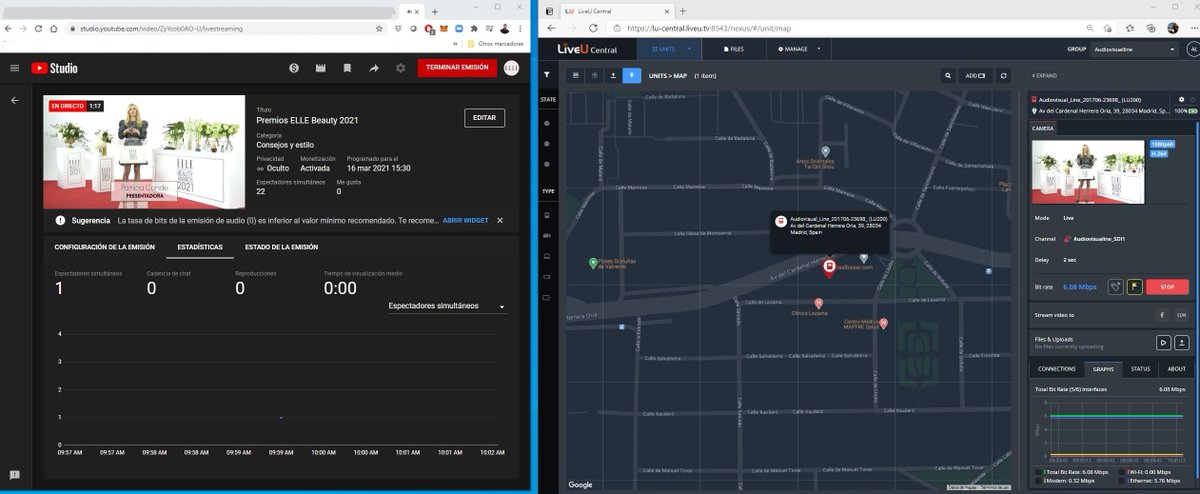The width and height of the screenshot is (1200, 494).
Task: Open ELLE channel avatar menu
Action: click(x=511, y=68)
